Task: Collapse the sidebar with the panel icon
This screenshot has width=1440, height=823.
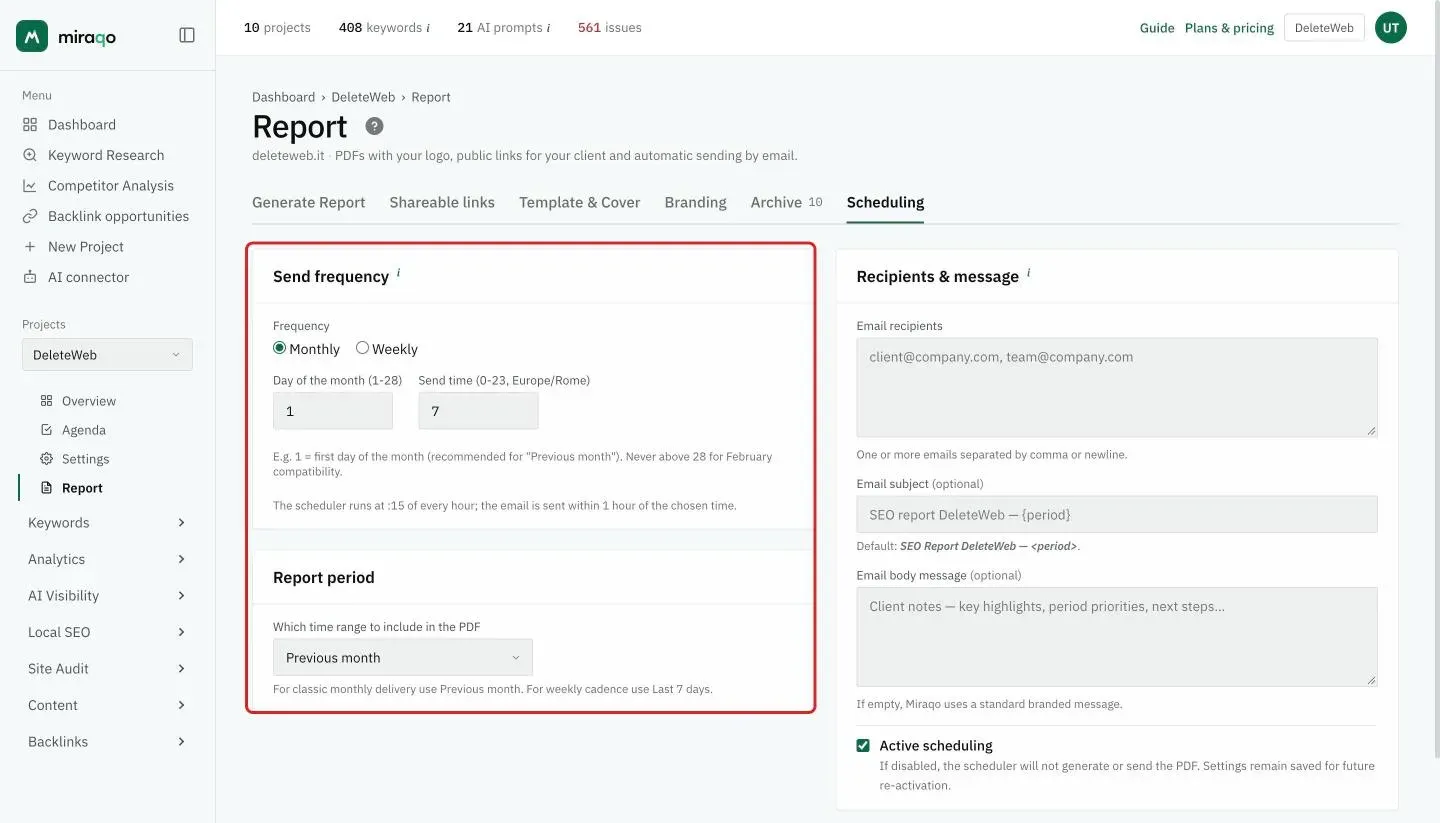Action: tap(187, 35)
